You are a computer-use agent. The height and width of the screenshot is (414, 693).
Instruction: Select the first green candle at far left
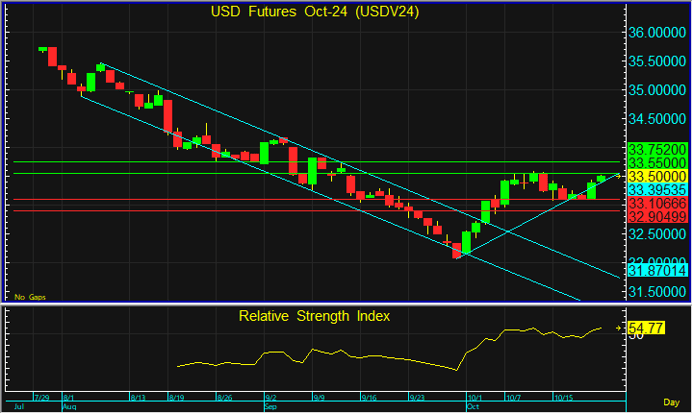point(42,48)
